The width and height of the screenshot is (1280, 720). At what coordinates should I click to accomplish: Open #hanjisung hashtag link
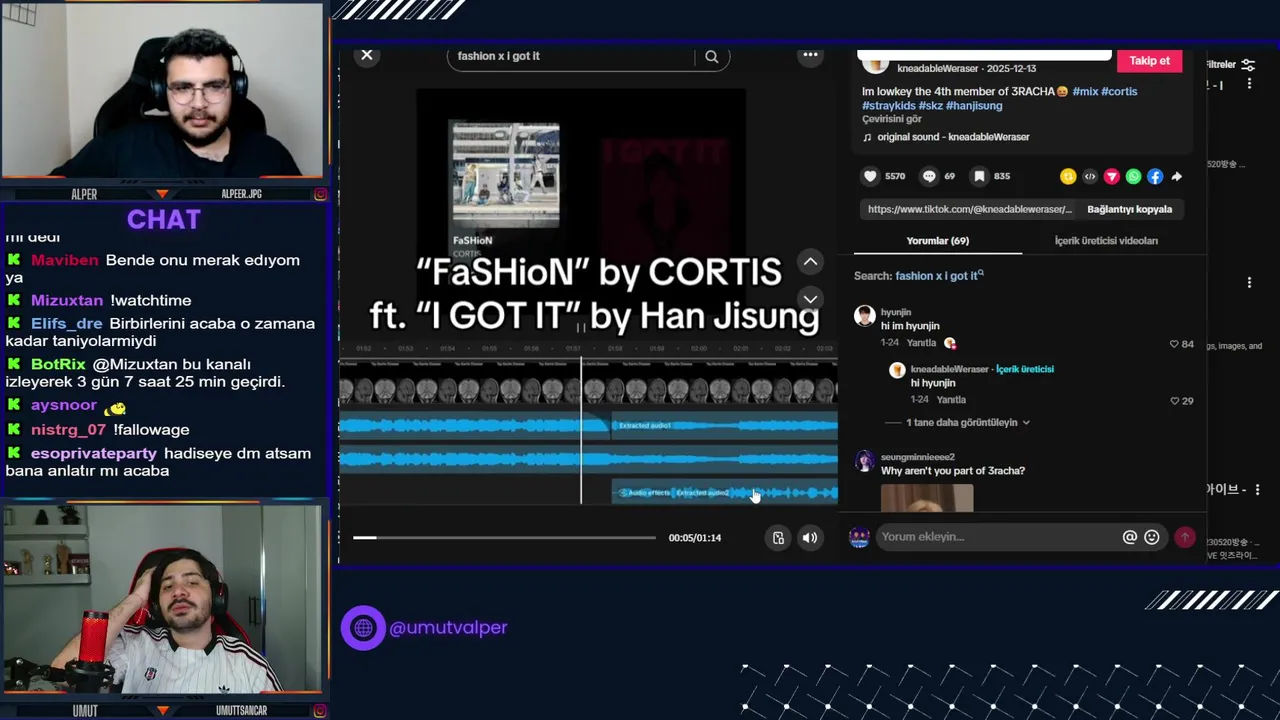pyautogui.click(x=974, y=105)
